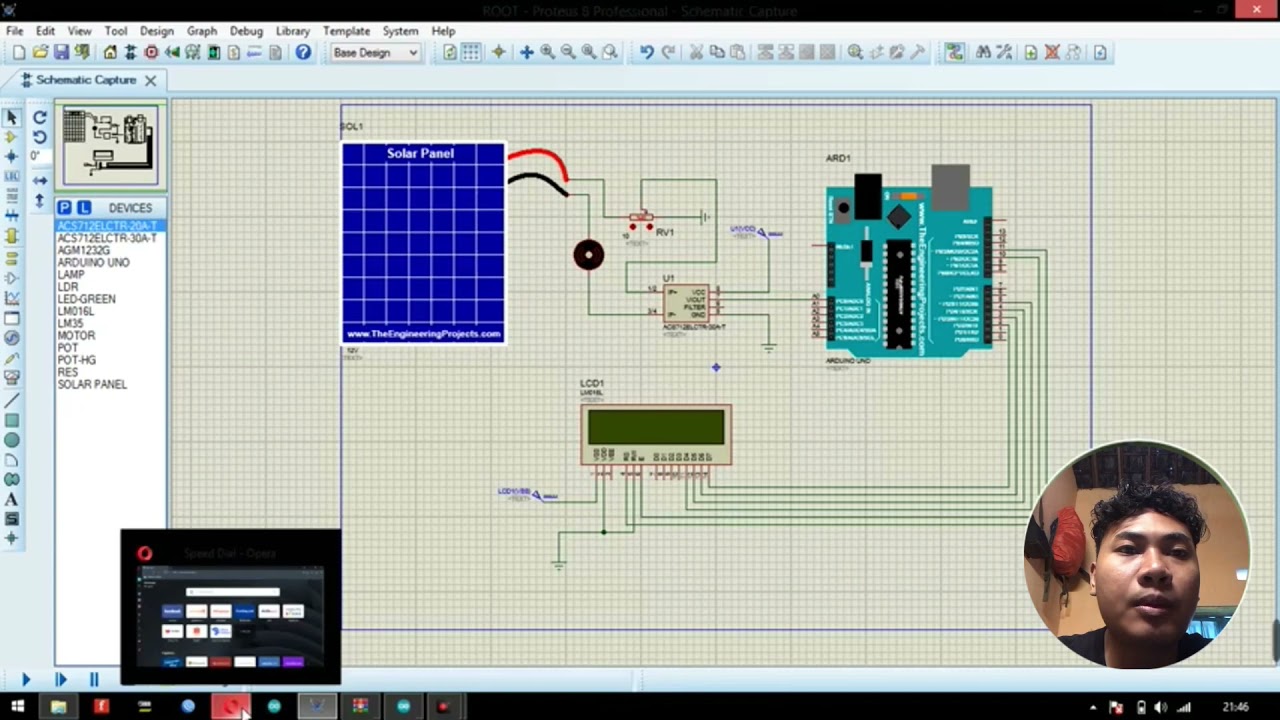Open the Design menu
The height and width of the screenshot is (720, 1280).
[156, 31]
